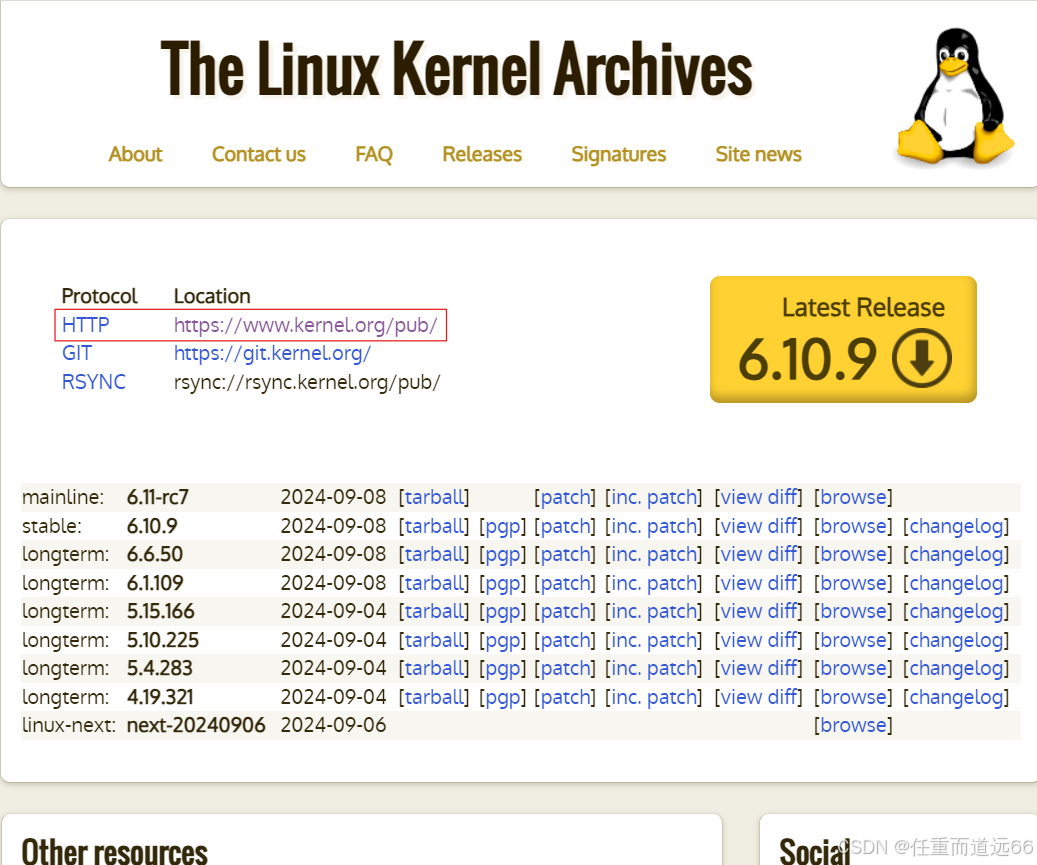The image size is (1037, 865).
Task: Click the longterm version 5.15.166 text
Action: tap(161, 611)
